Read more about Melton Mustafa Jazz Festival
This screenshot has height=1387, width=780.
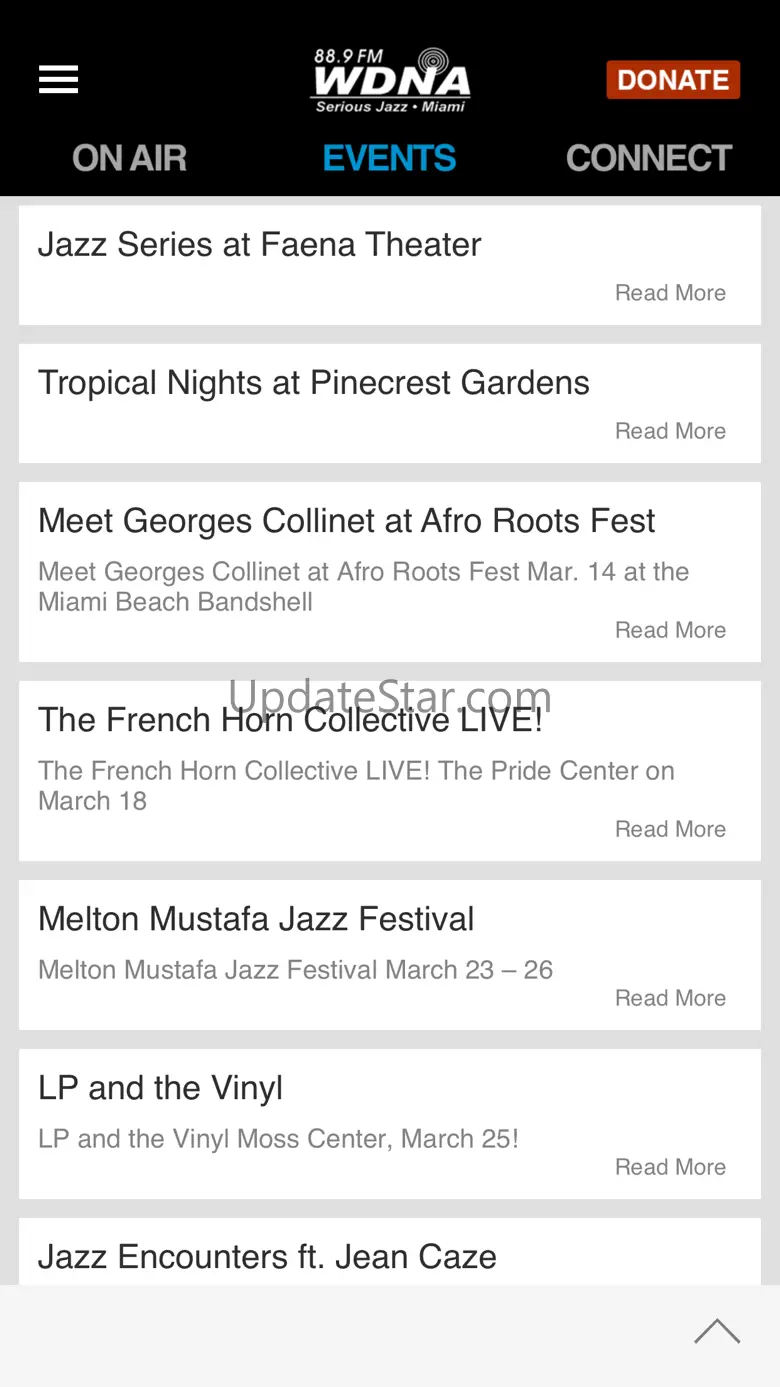pos(670,998)
